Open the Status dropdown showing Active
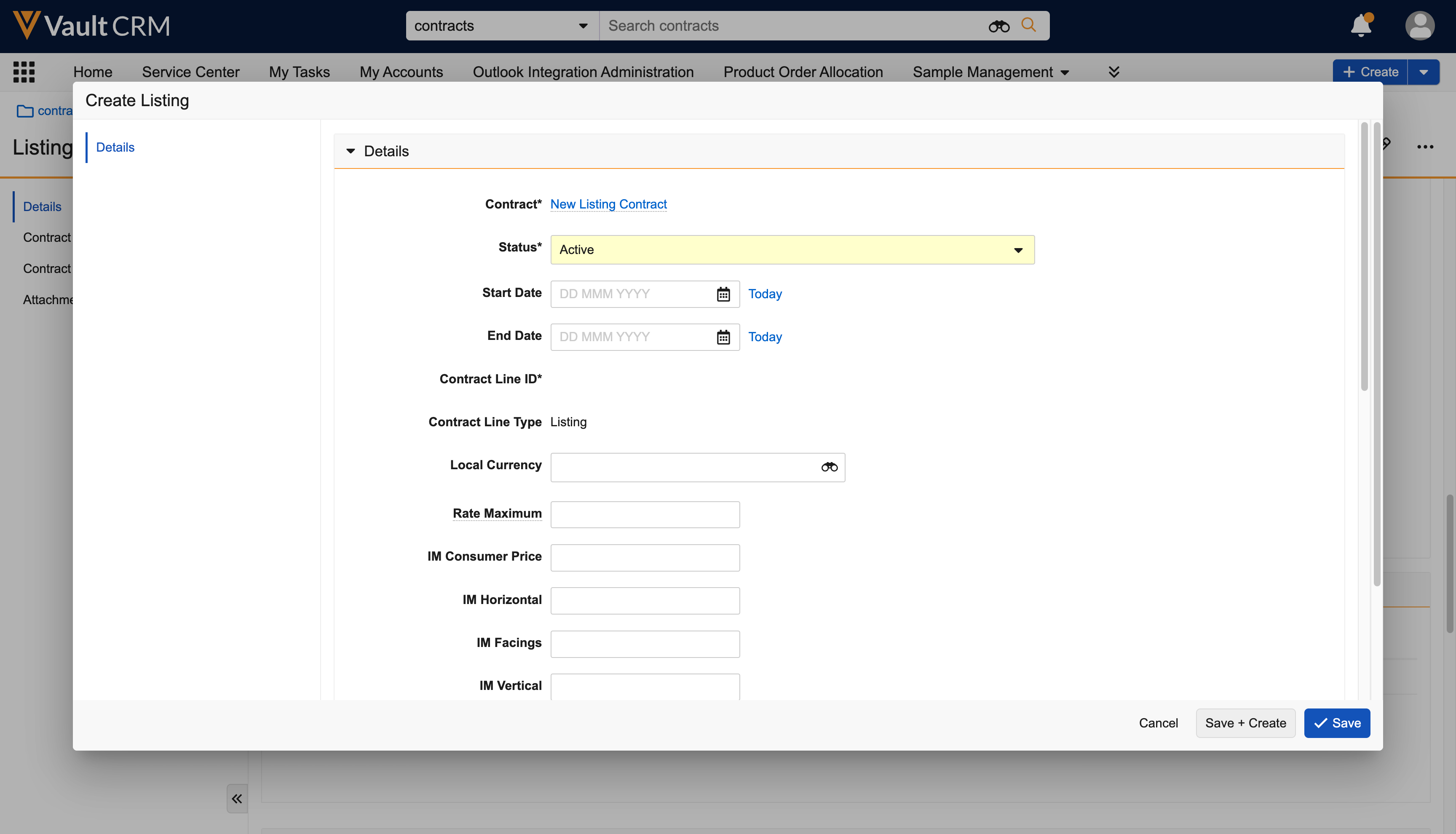This screenshot has height=834, width=1456. click(x=792, y=250)
